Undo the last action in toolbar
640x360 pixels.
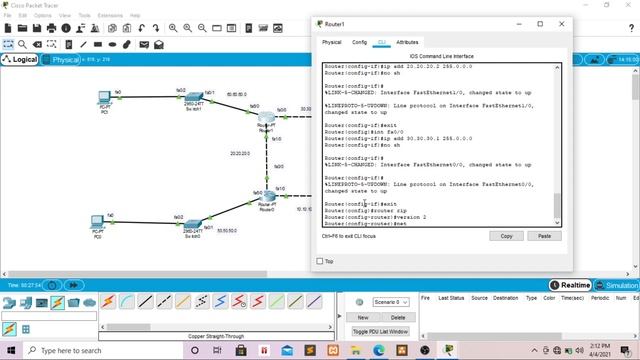[142, 28]
